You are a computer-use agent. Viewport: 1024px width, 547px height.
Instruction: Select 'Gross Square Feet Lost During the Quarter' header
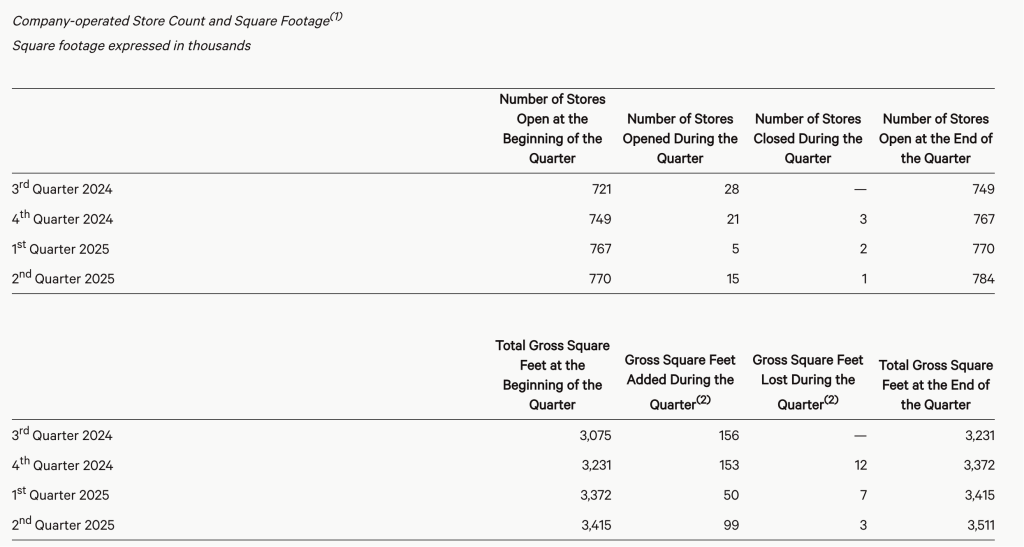tap(808, 381)
